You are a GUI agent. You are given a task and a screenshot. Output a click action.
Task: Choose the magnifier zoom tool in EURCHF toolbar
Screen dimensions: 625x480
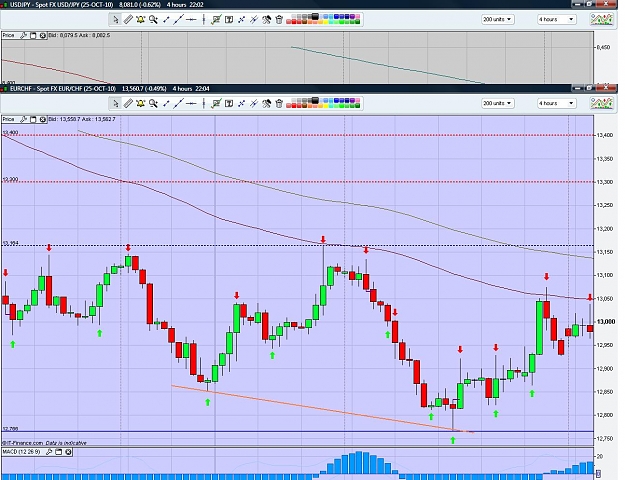point(153,104)
